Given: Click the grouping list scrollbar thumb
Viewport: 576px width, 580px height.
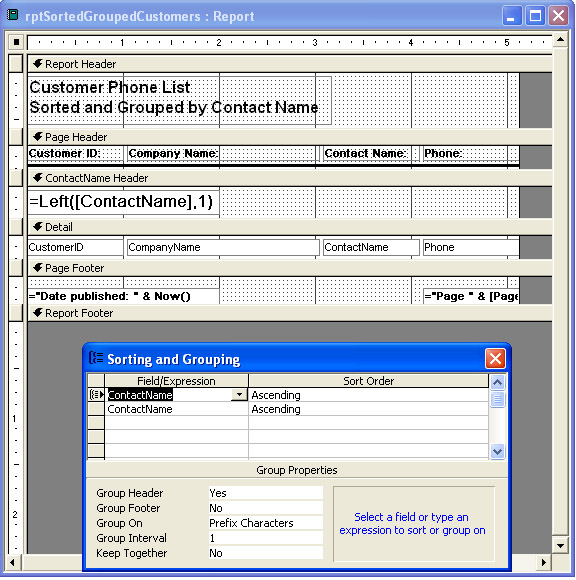Looking at the screenshot, I should pyautogui.click(x=497, y=399).
